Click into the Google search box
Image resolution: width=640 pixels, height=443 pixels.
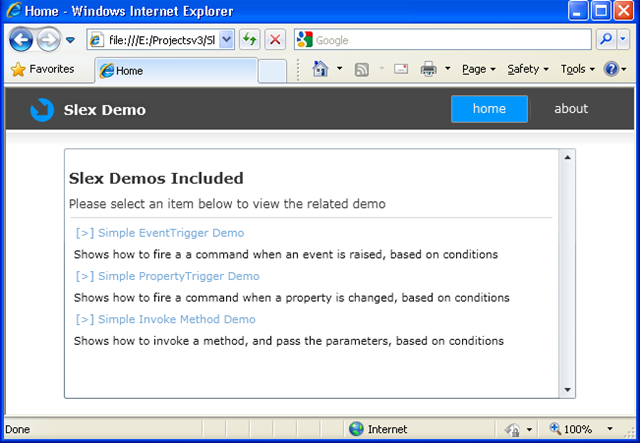[443, 40]
